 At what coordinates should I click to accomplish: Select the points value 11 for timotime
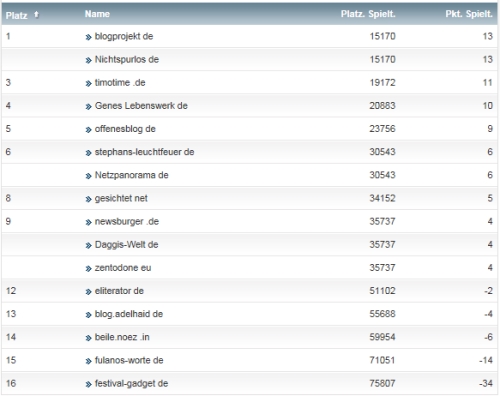coord(488,83)
